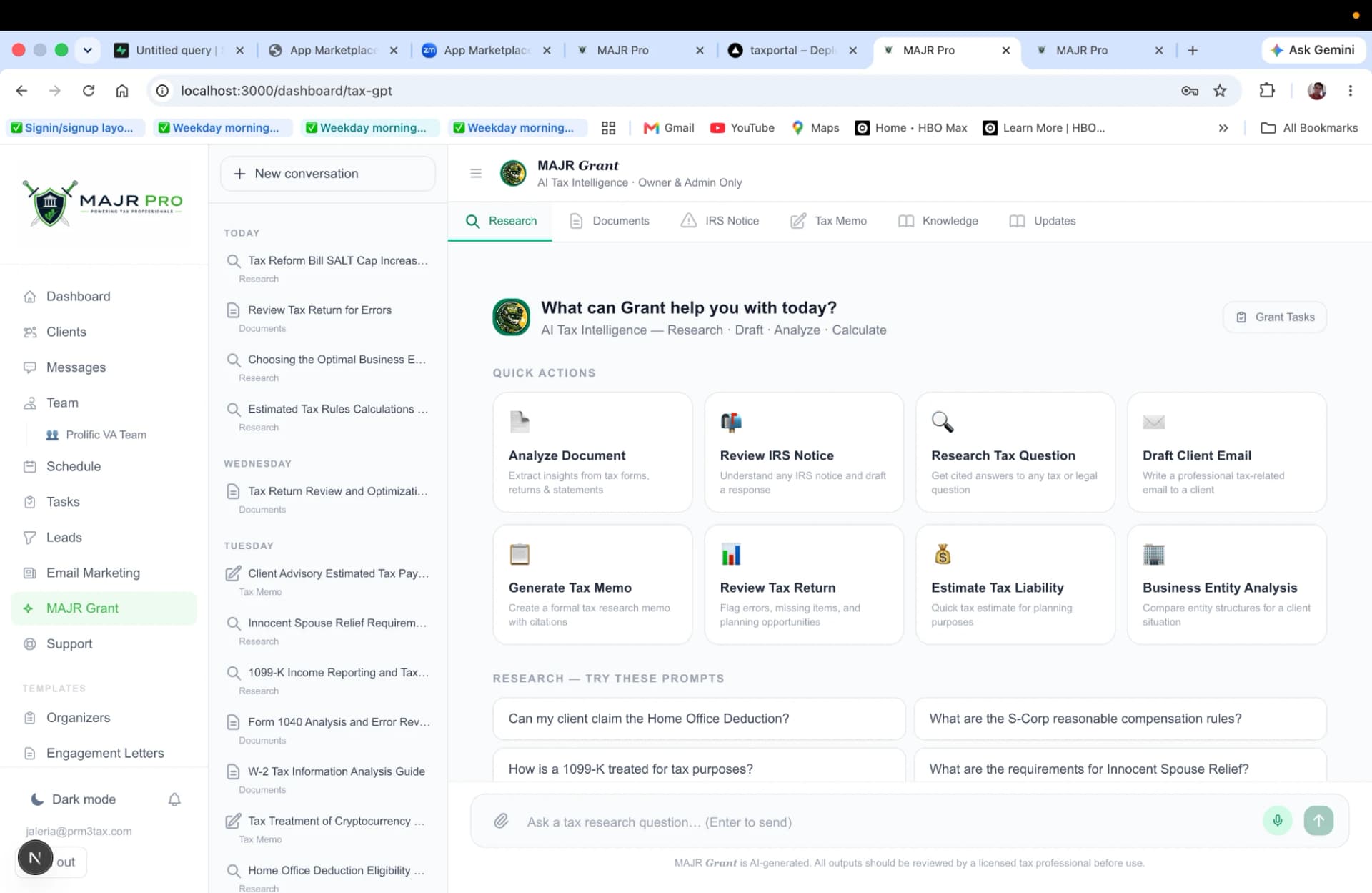1372x893 pixels.
Task: Open the Client Advisory Estimated Tax conversation
Action: pos(328,581)
